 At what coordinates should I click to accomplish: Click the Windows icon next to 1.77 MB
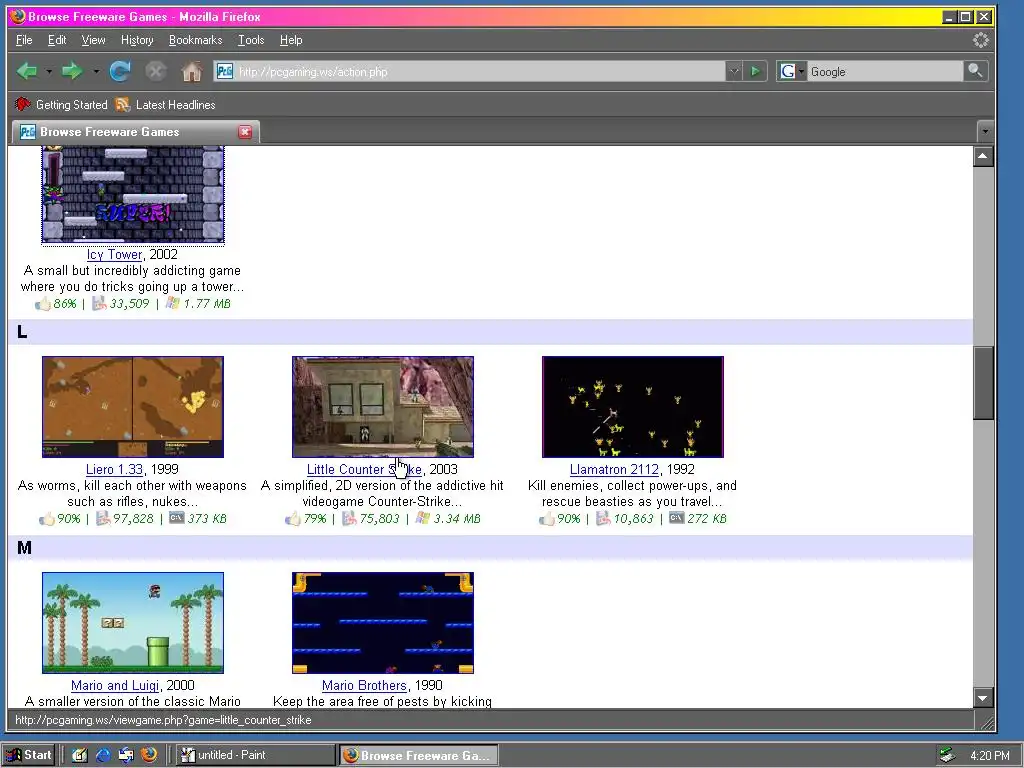[172, 303]
